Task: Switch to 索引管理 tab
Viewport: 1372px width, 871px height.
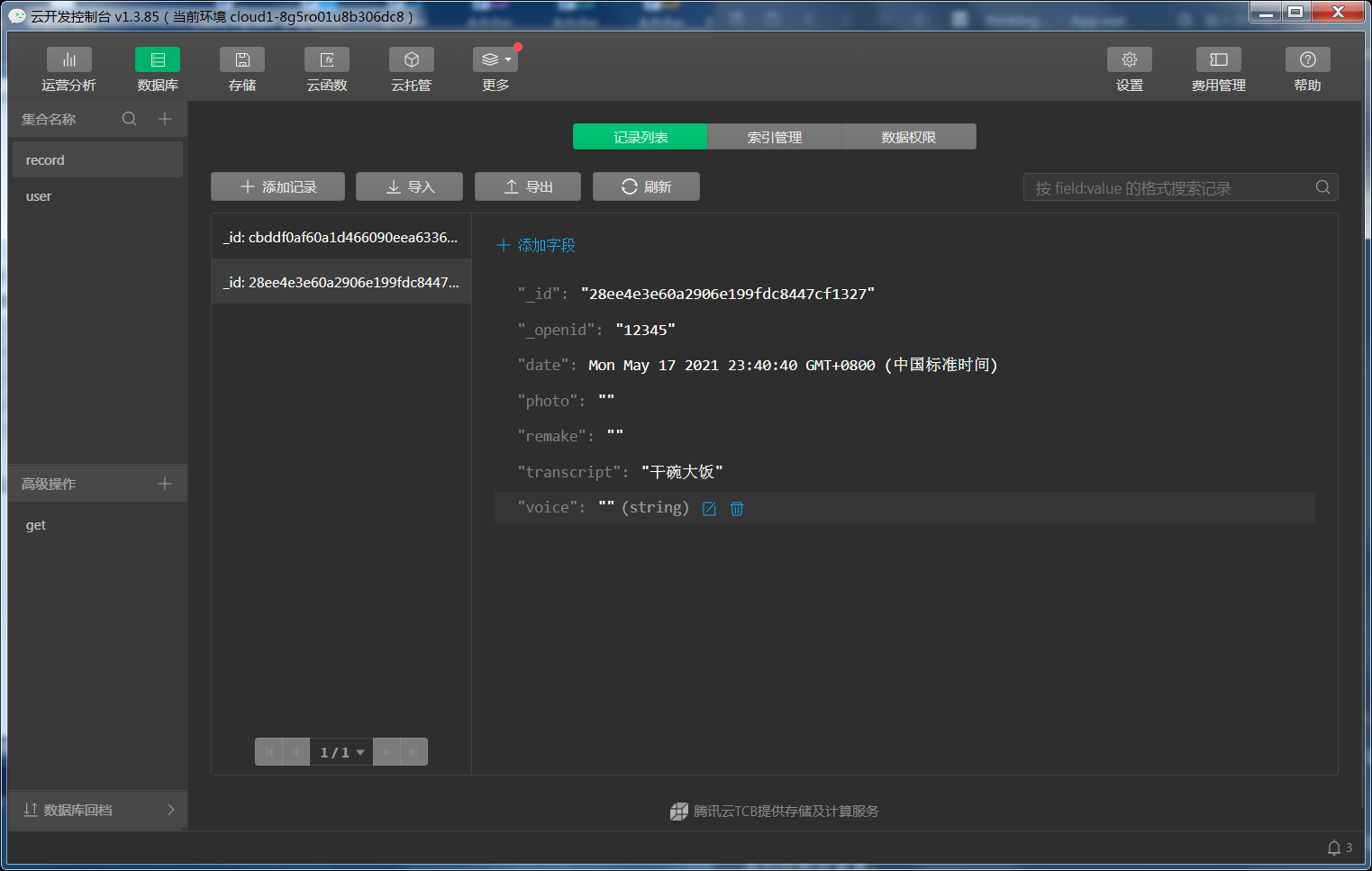Action: click(775, 137)
